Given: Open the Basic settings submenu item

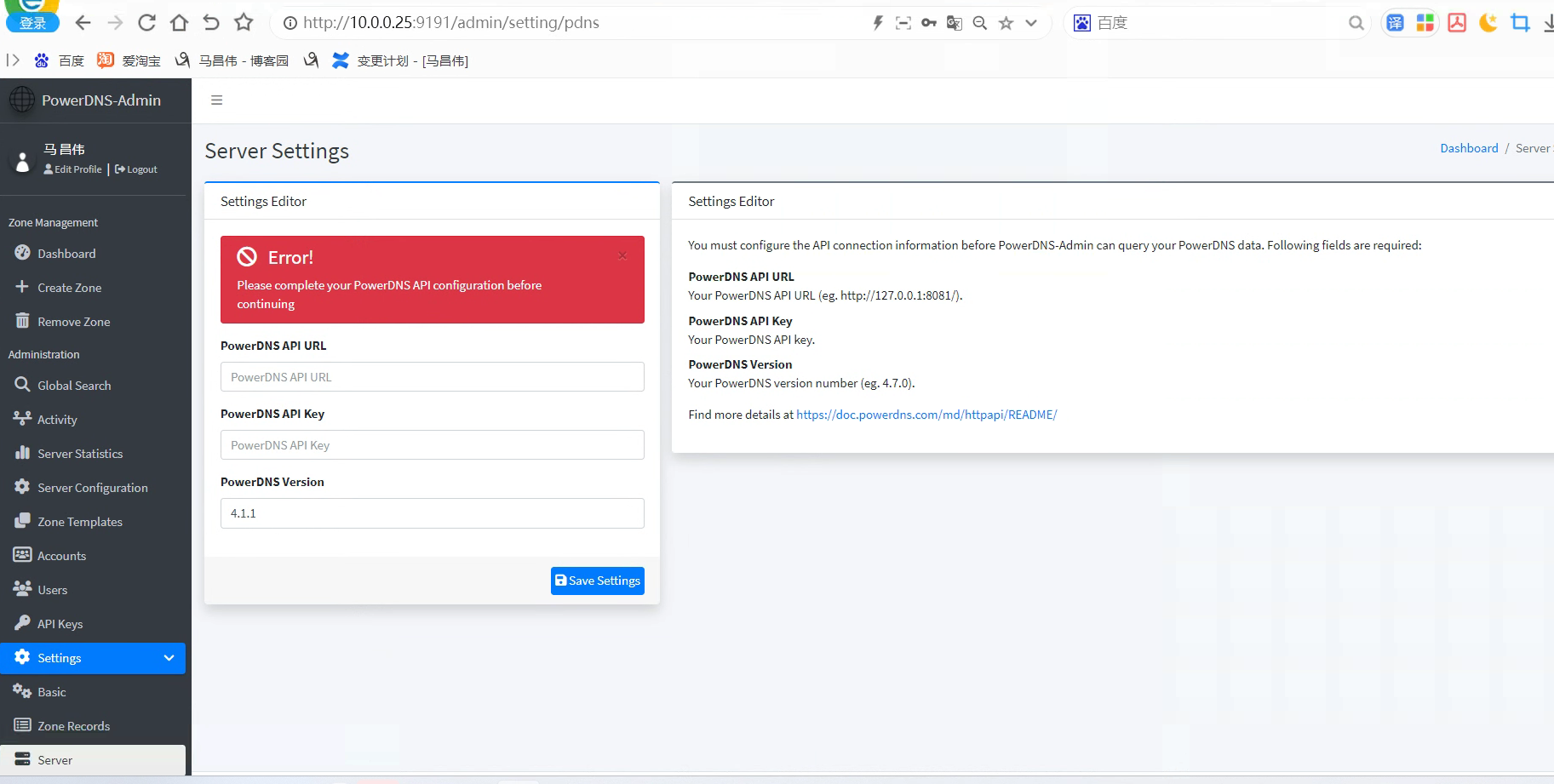Looking at the screenshot, I should coord(93,692).
